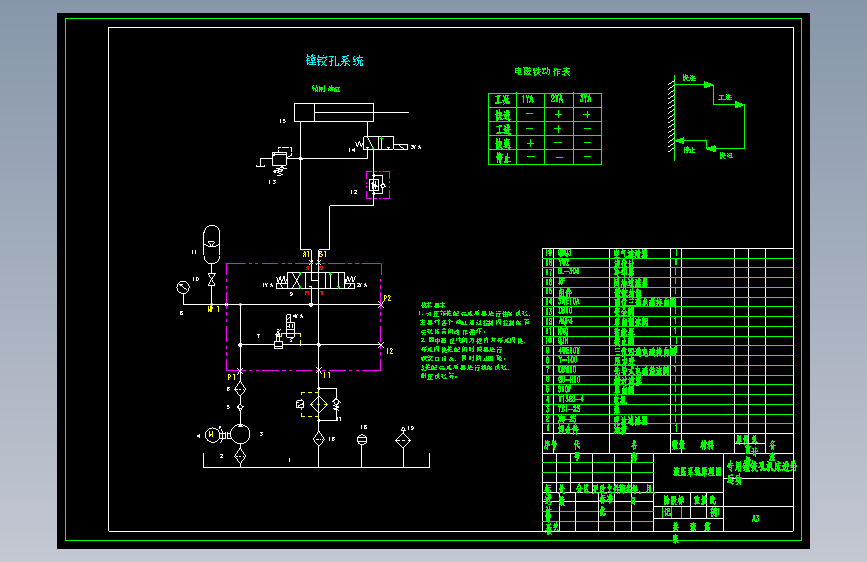Pick the solenoid relief valve numbered 7
This screenshot has width=867, height=562.
coord(288,331)
